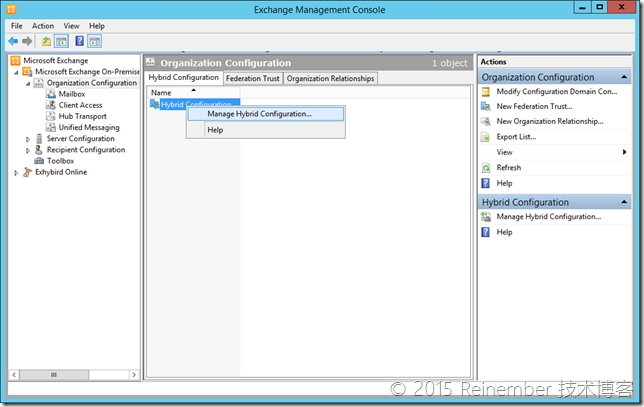This screenshot has height=407, width=644.
Task: Expand the Server Configuration tree node
Action: [x=28, y=139]
